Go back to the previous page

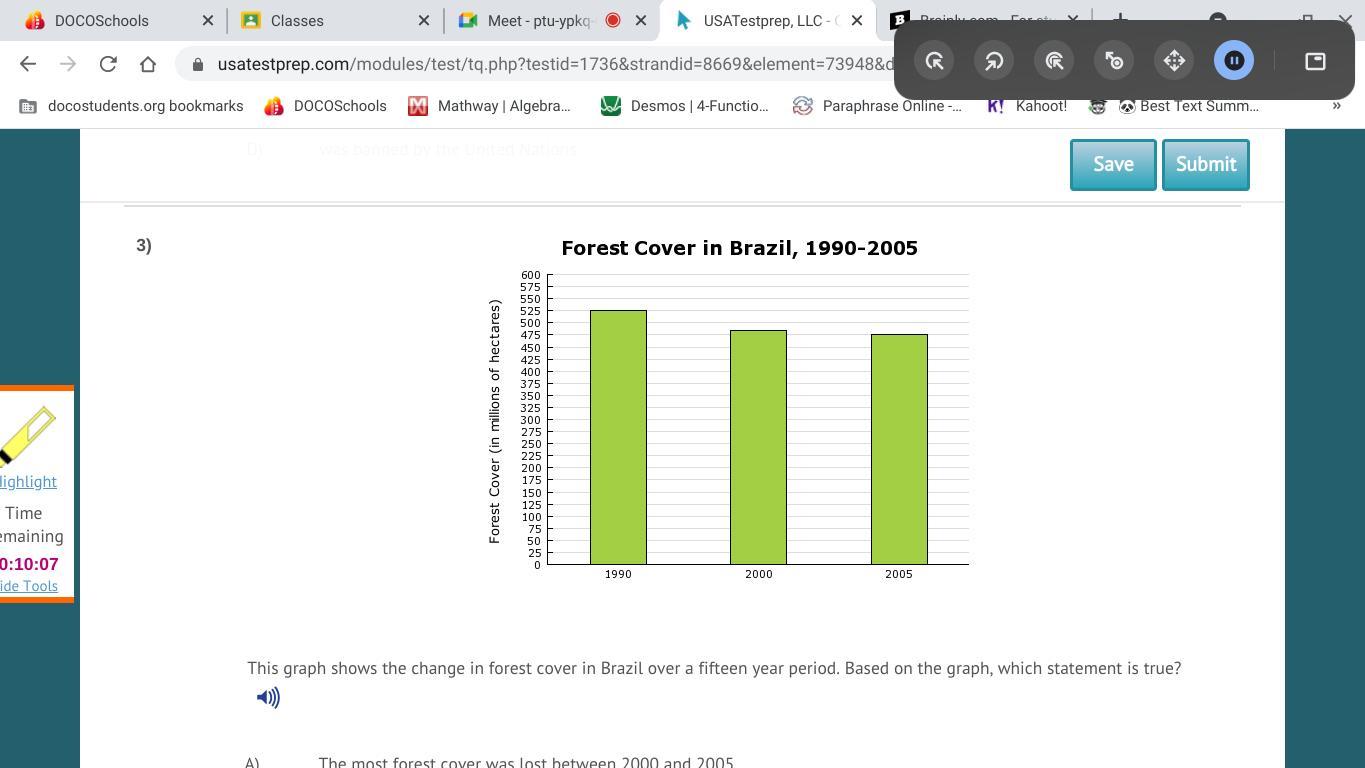[28, 64]
